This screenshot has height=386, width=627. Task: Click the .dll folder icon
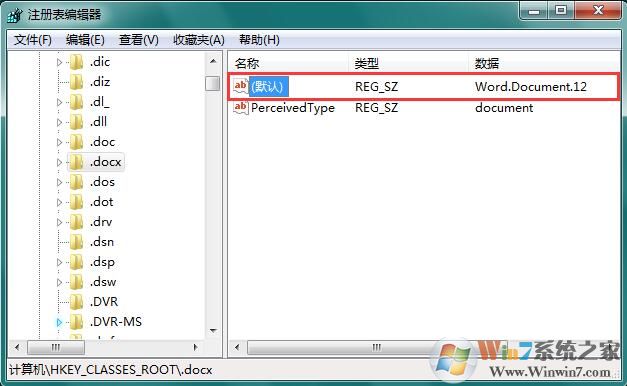76,122
